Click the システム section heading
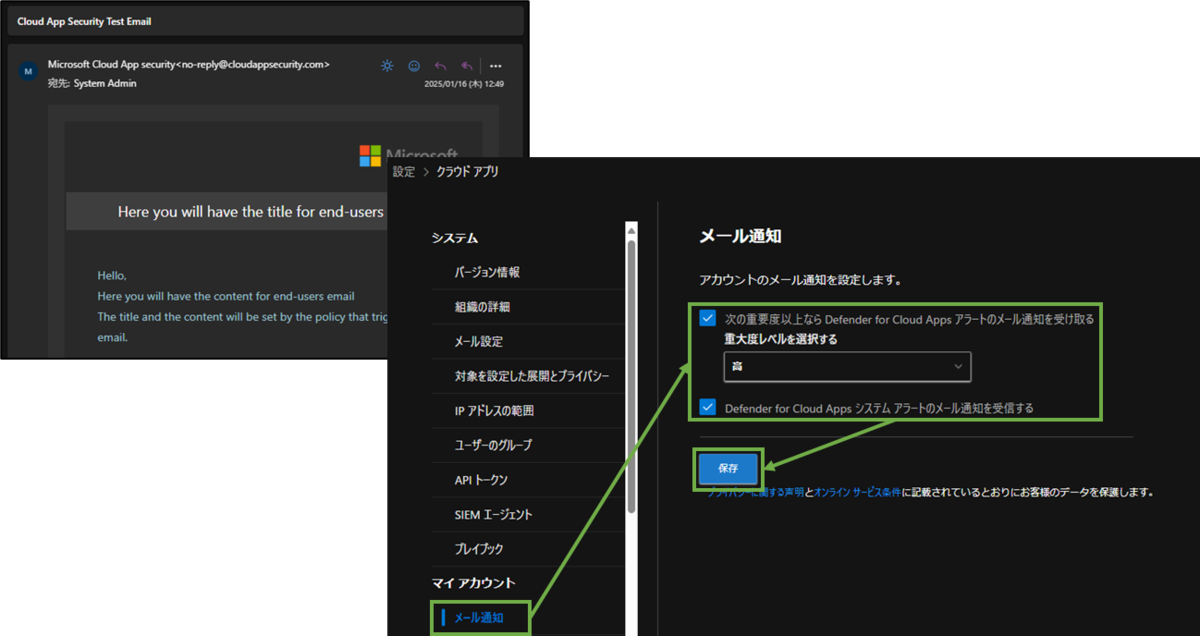This screenshot has width=1200, height=636. click(455, 238)
